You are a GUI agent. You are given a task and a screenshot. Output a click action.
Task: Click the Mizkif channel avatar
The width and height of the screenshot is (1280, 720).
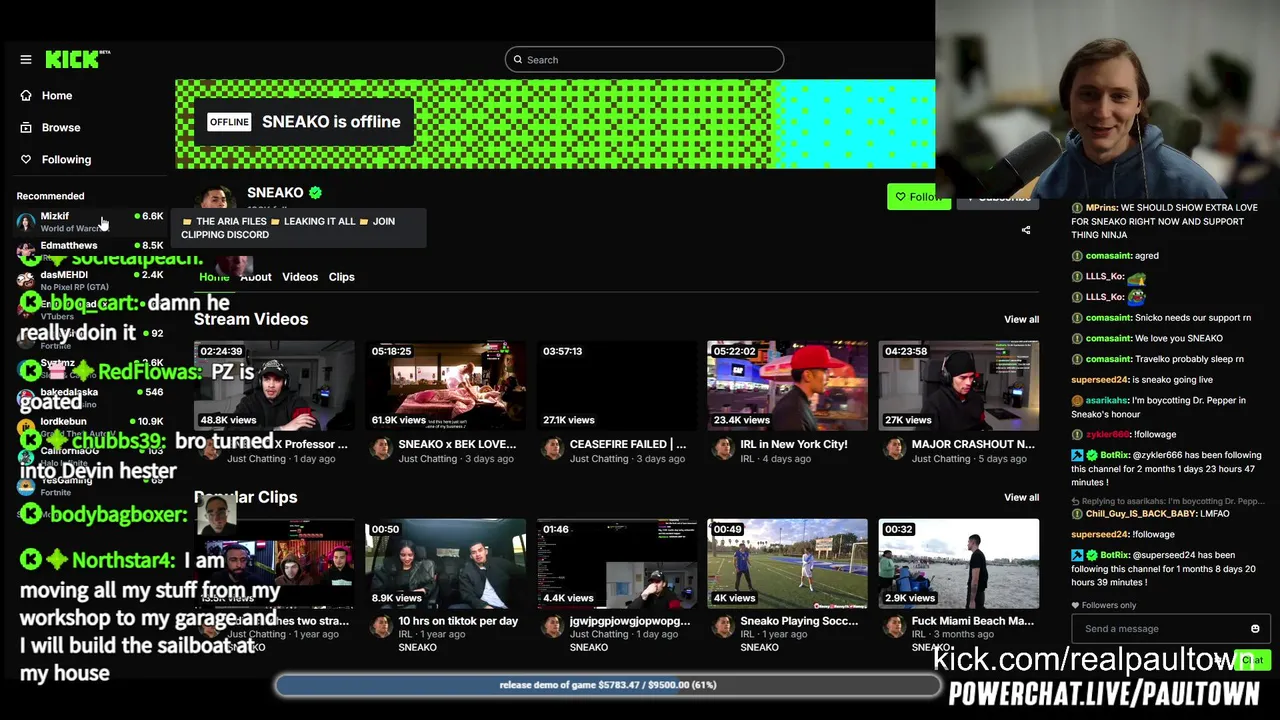pos(25,221)
